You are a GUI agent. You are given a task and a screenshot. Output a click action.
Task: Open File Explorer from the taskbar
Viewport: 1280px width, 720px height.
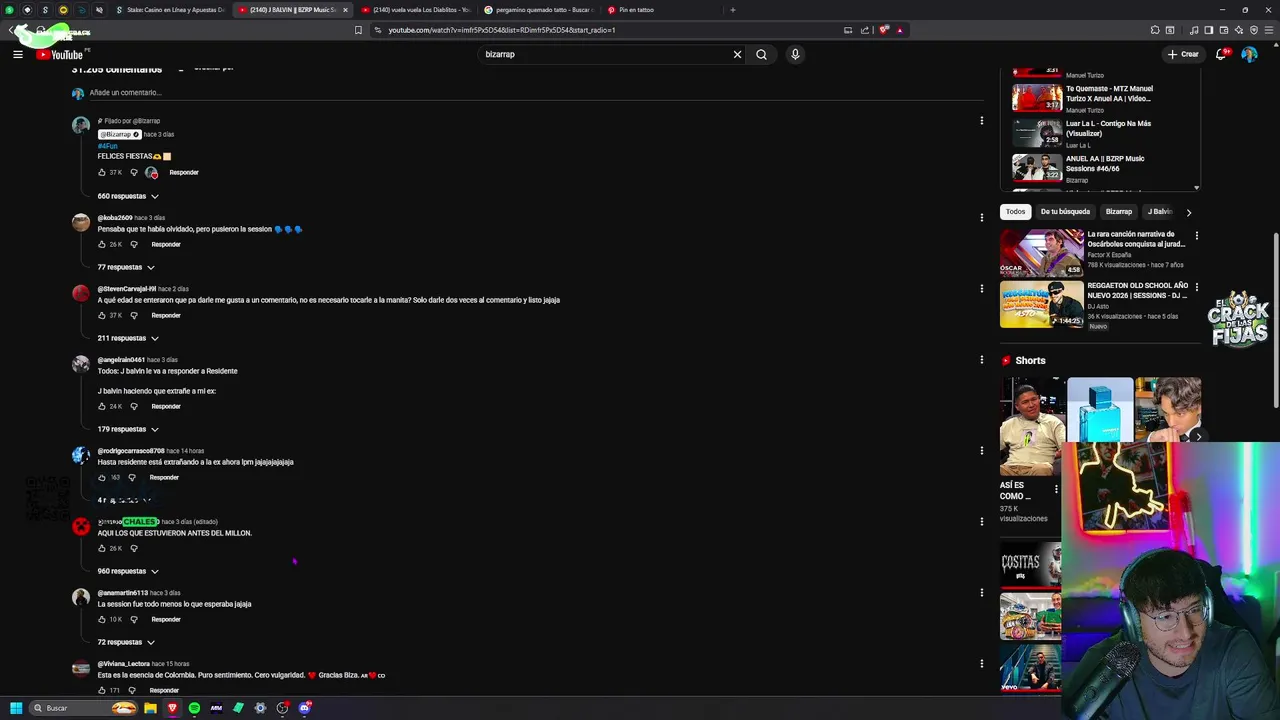click(x=150, y=708)
